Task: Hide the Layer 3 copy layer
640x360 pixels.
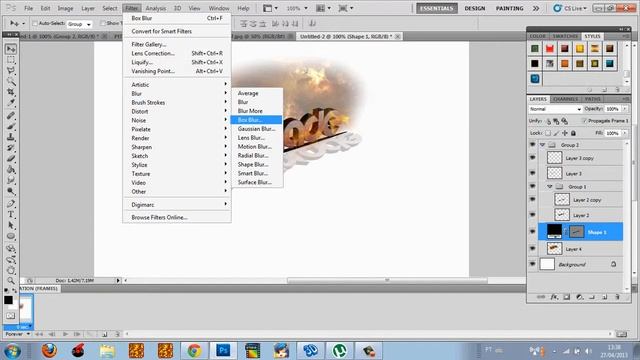Action: pos(532,158)
